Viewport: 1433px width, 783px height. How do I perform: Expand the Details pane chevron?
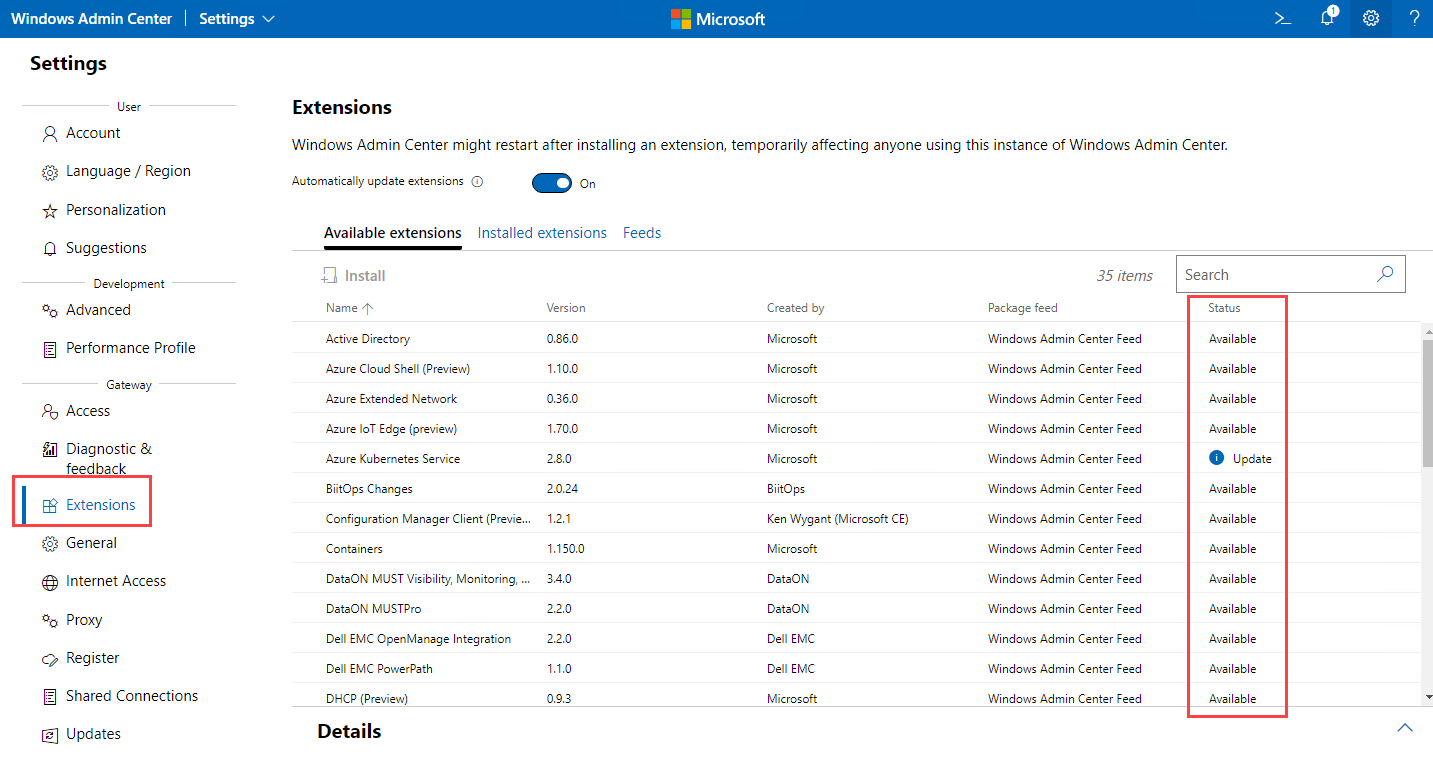click(1405, 728)
